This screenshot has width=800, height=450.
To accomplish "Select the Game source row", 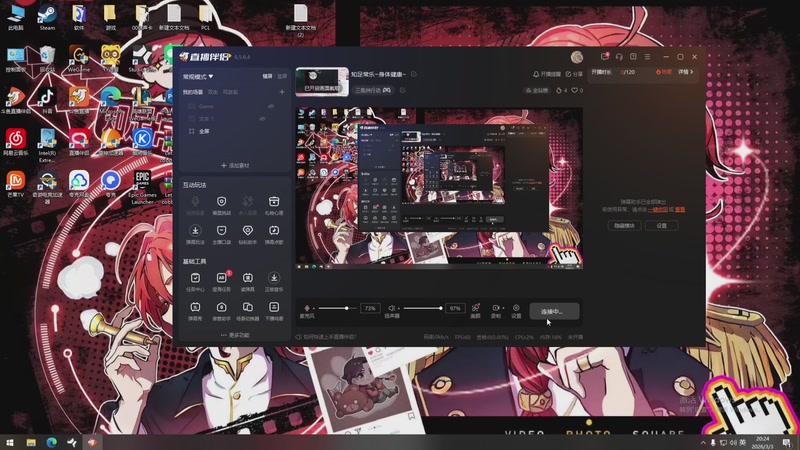I will [235, 106].
